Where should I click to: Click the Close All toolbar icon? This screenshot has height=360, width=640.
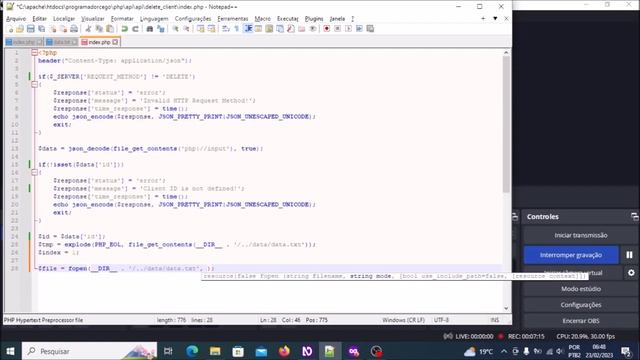(63, 29)
